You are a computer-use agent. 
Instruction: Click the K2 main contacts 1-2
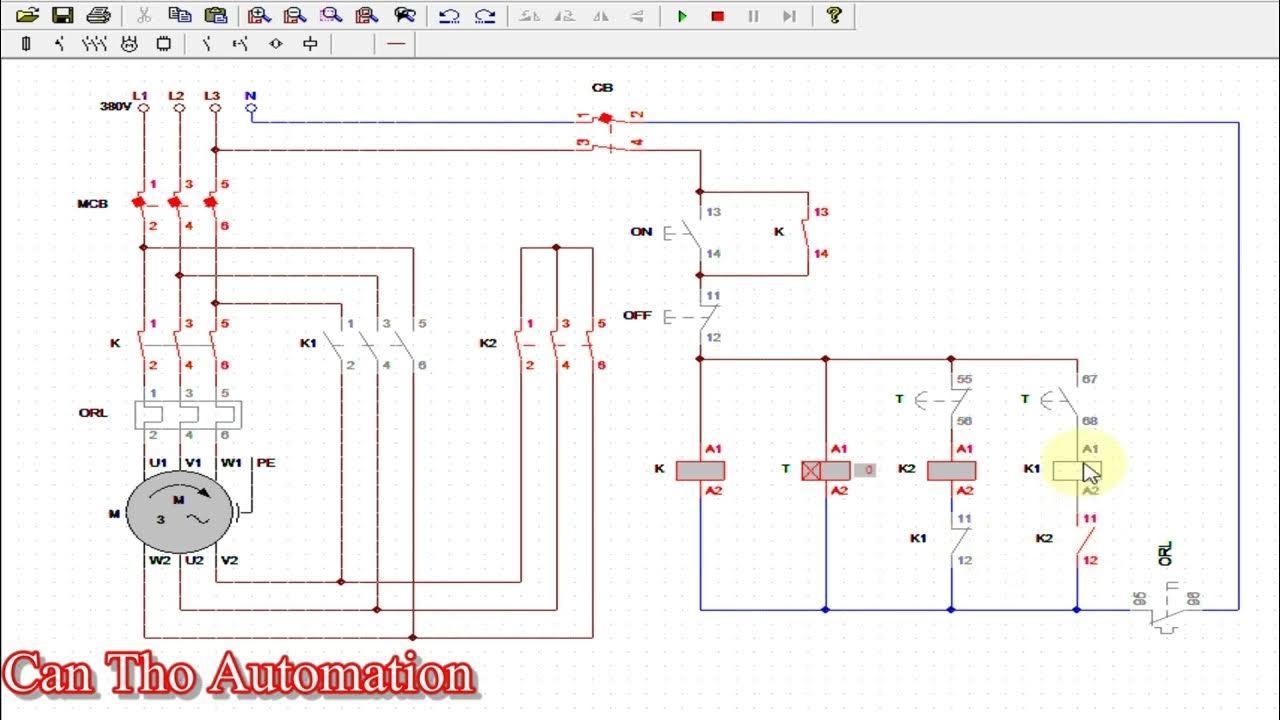pyautogui.click(x=519, y=344)
